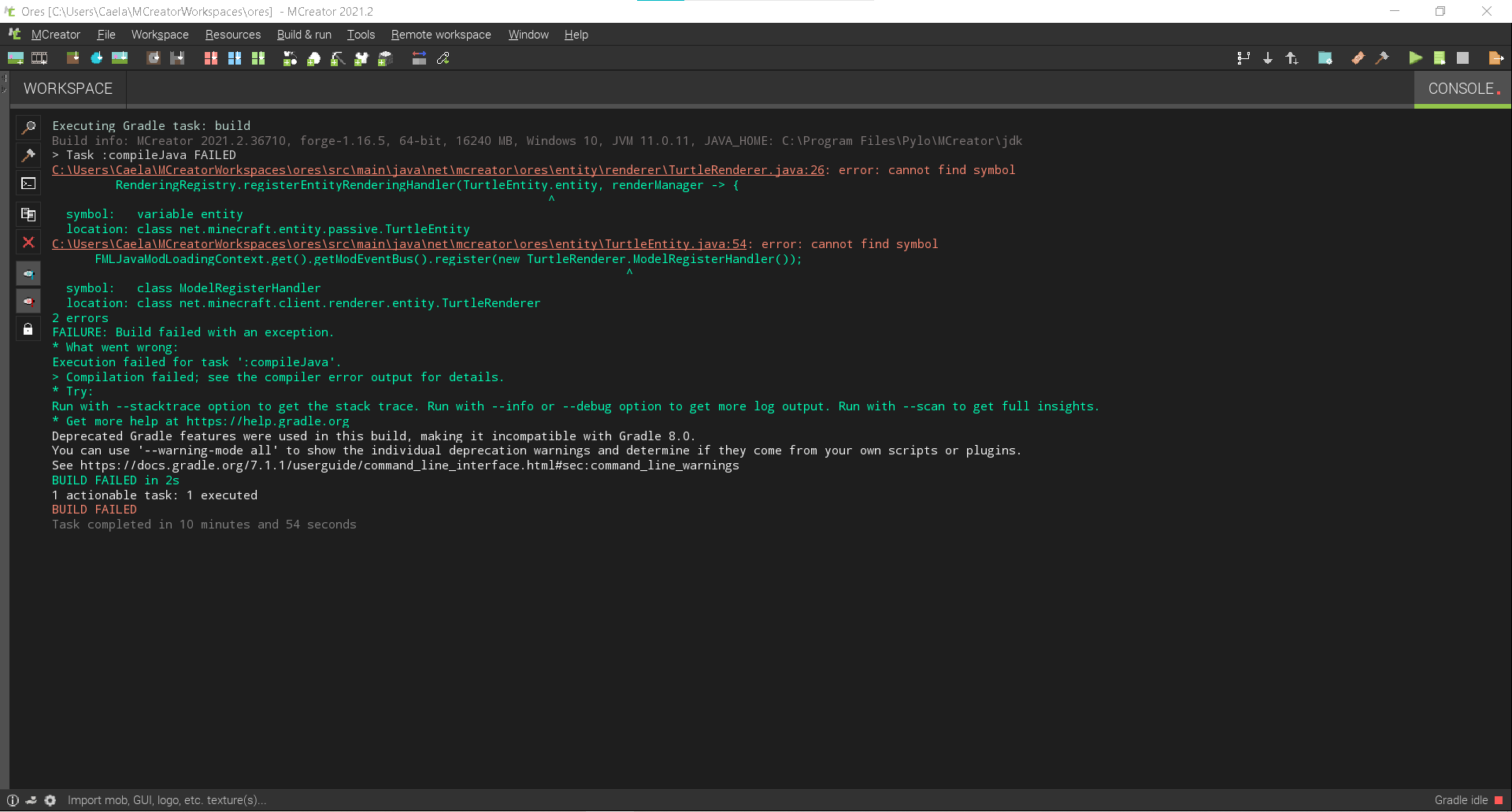Click the import structure toolbar icon
1512x812 pixels.
pos(177,58)
